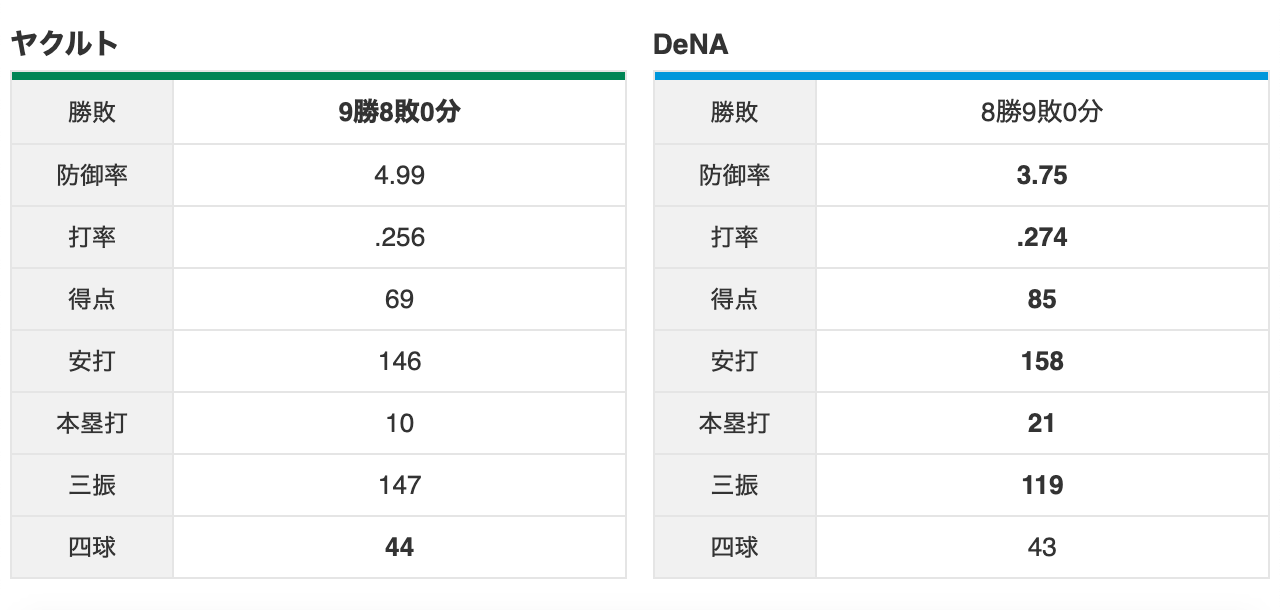Select DeNA record 8勝9敗0分
Viewport: 1280px width, 610px height.
click(x=1042, y=113)
